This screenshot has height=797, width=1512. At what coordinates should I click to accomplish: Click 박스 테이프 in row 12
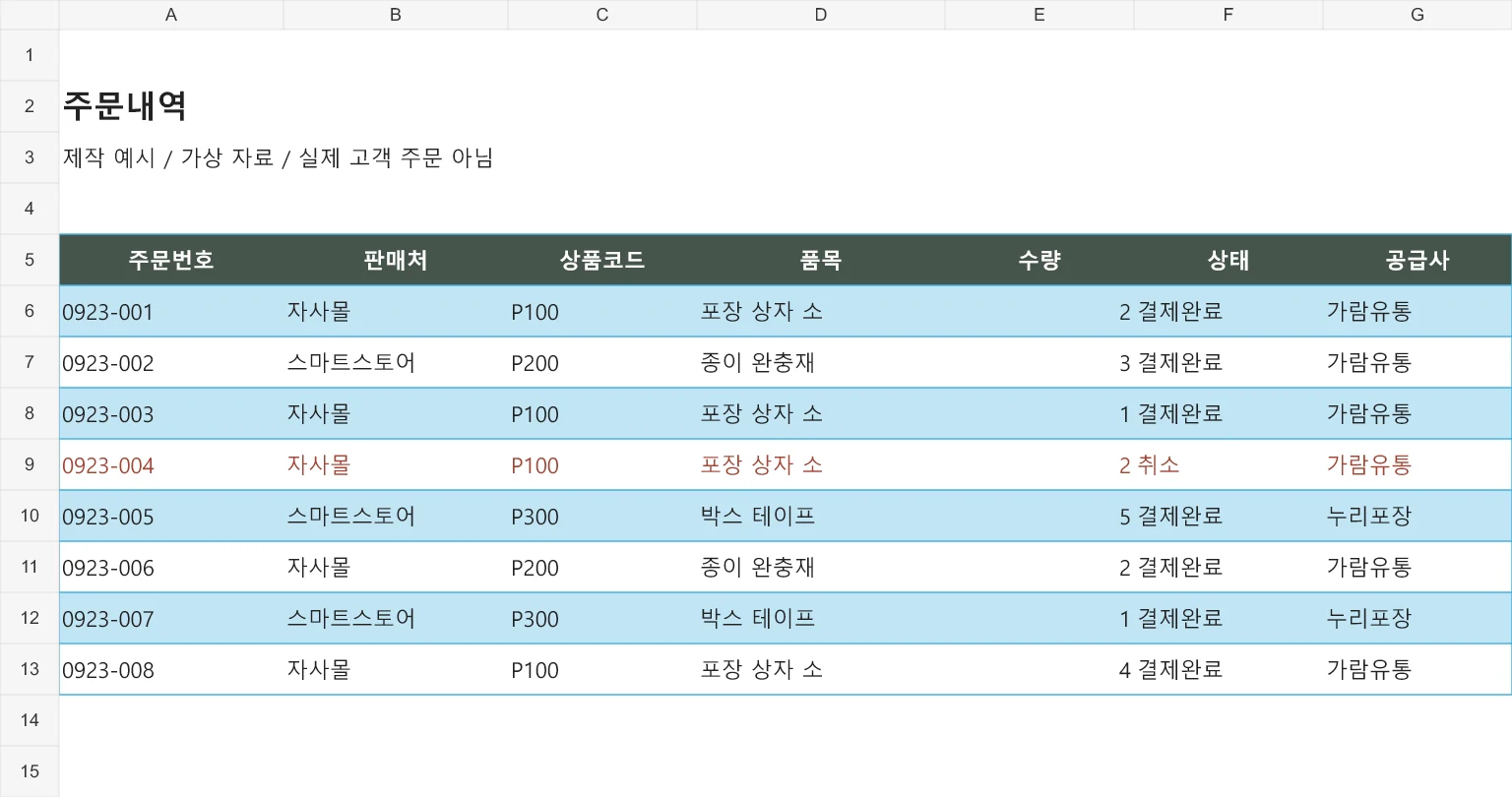point(821,618)
